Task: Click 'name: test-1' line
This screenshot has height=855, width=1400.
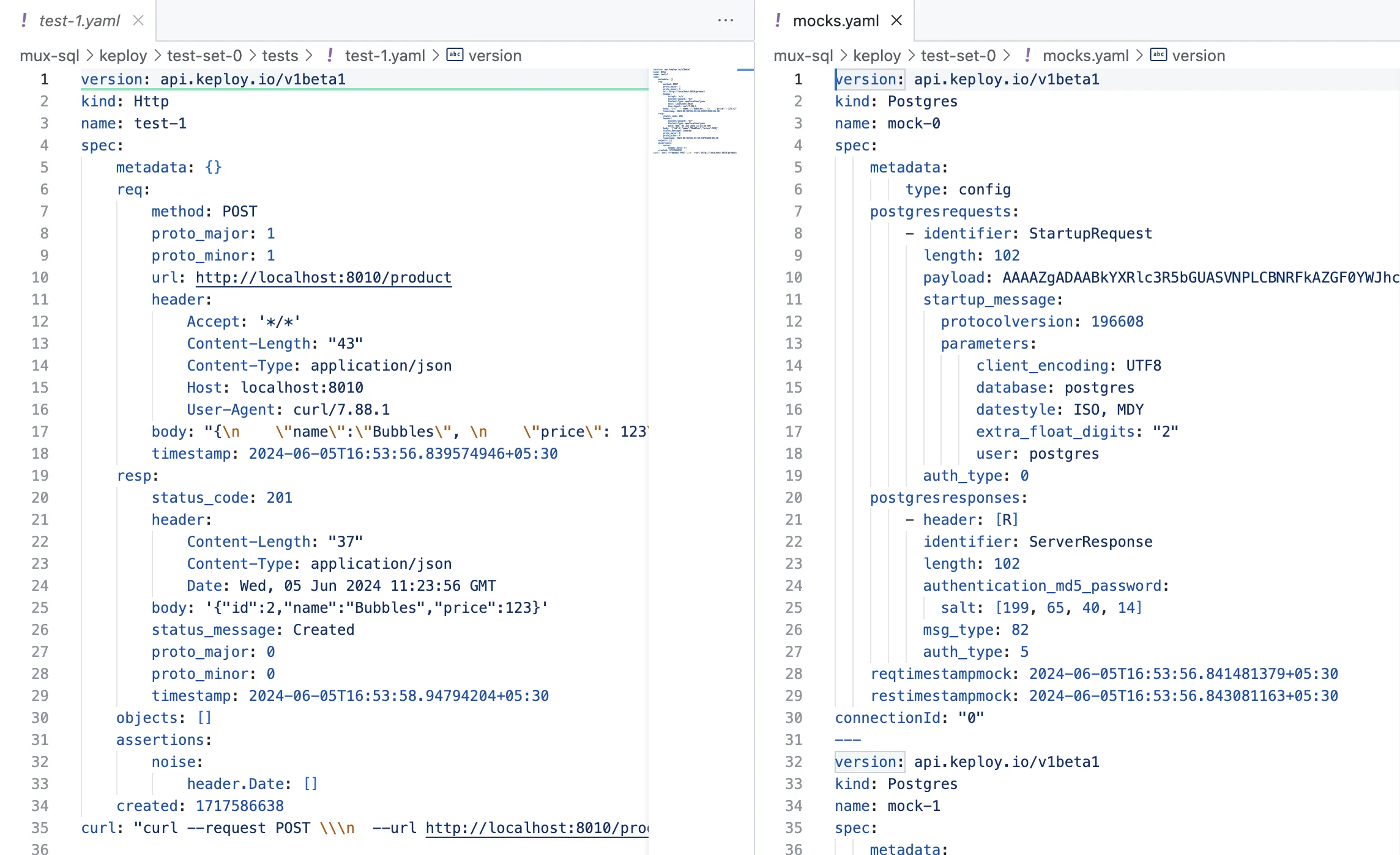Action: [x=134, y=124]
